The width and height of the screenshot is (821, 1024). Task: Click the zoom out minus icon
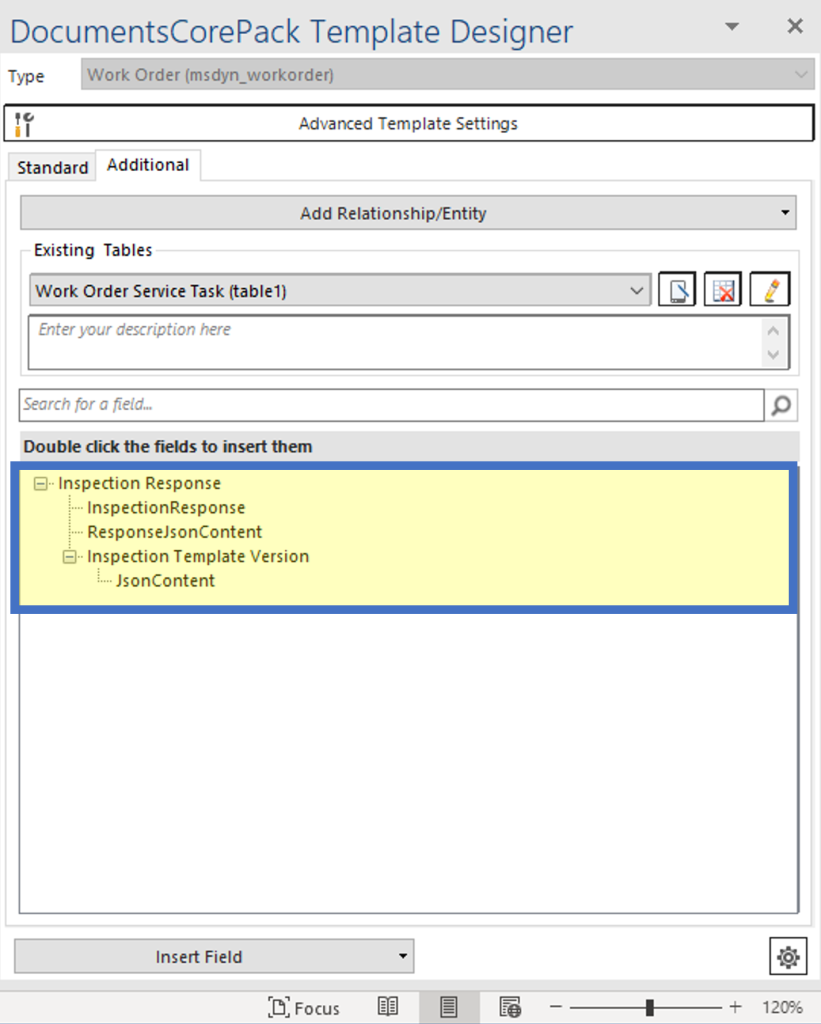(556, 1007)
